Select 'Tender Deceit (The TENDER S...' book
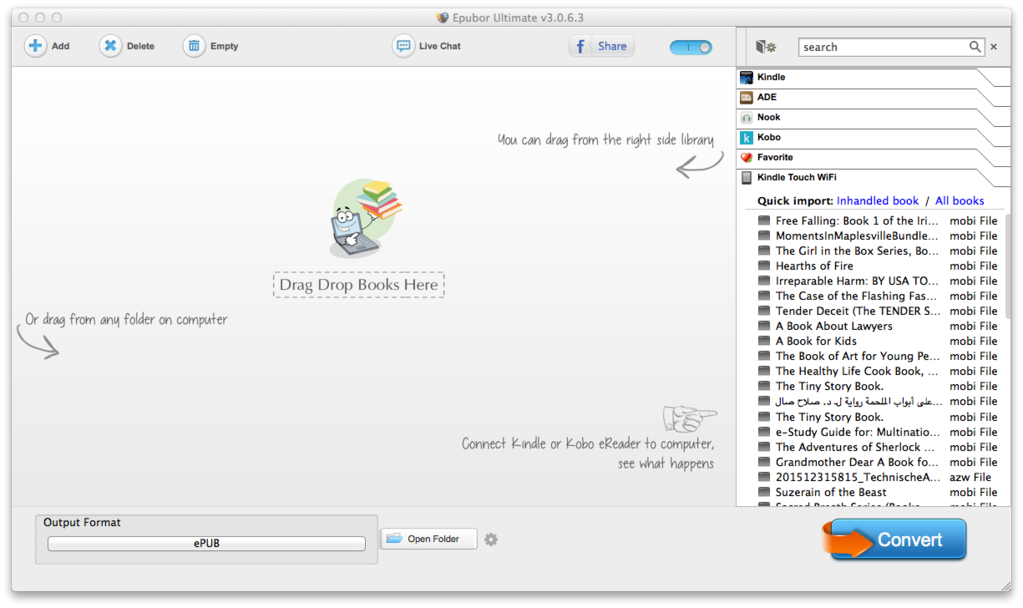This screenshot has width=1023, height=608. pyautogui.click(x=877, y=311)
